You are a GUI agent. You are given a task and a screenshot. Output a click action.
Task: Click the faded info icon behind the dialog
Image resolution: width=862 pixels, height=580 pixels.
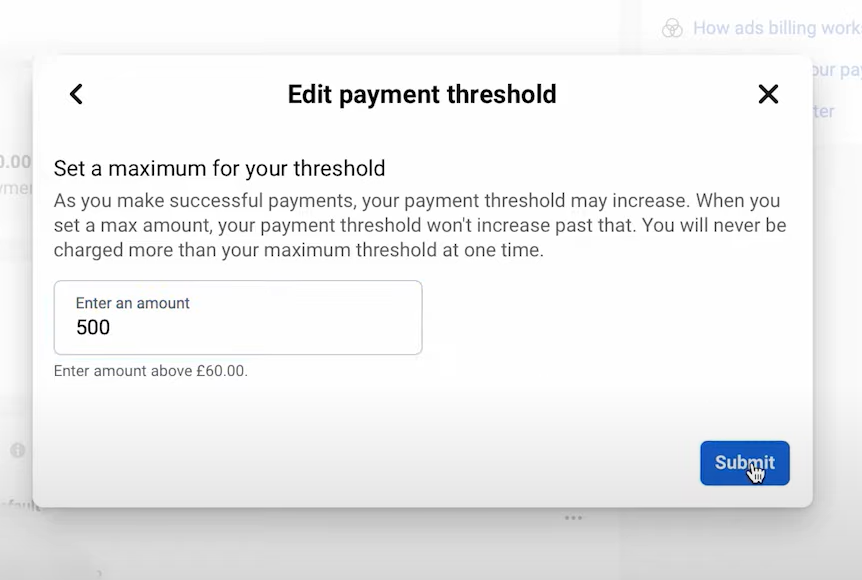coord(17,451)
